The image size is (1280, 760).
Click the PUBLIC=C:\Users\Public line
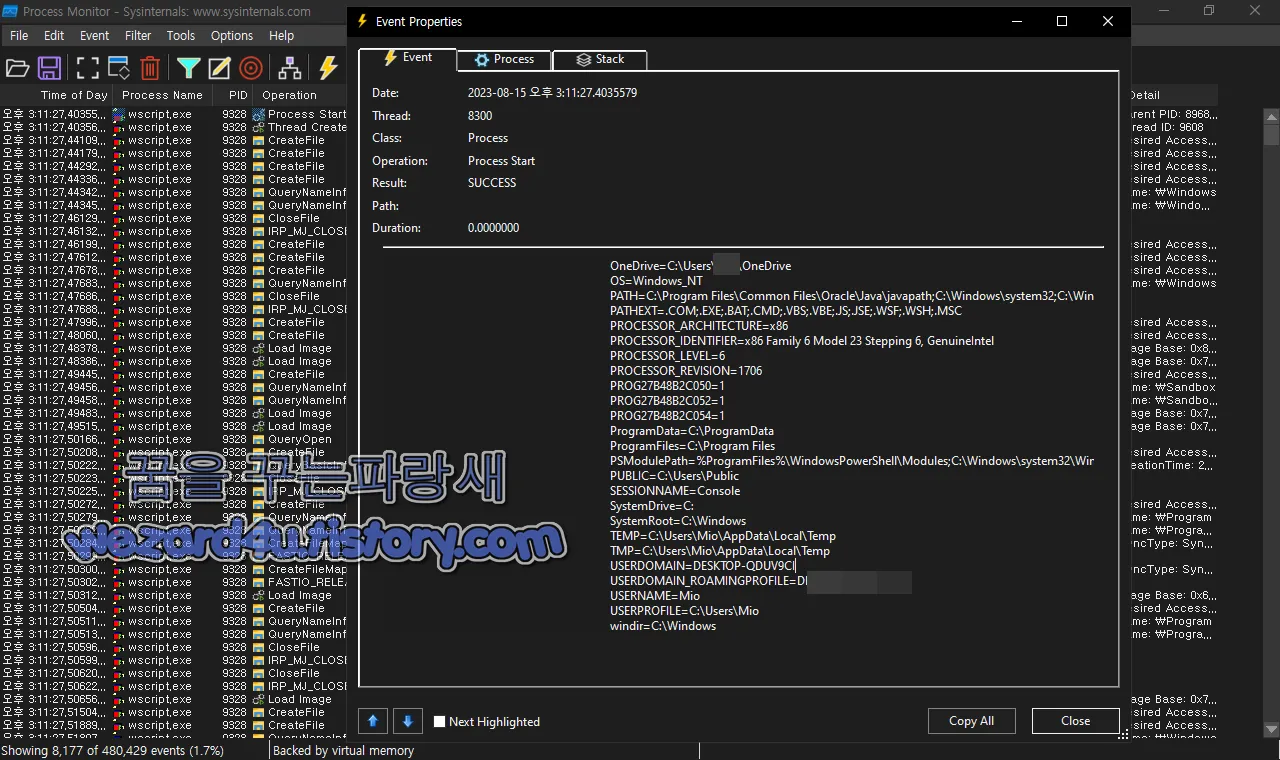[675, 476]
